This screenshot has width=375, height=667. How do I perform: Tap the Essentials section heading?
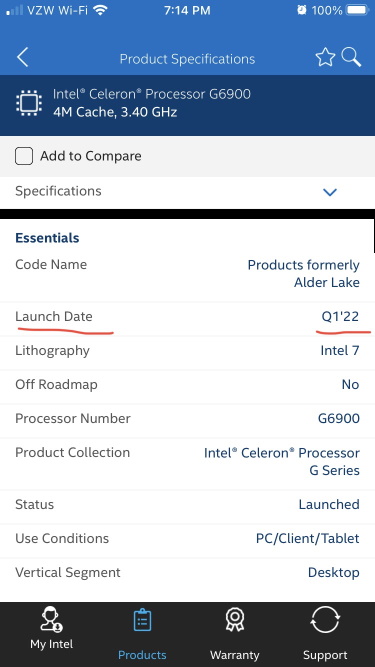click(x=47, y=238)
